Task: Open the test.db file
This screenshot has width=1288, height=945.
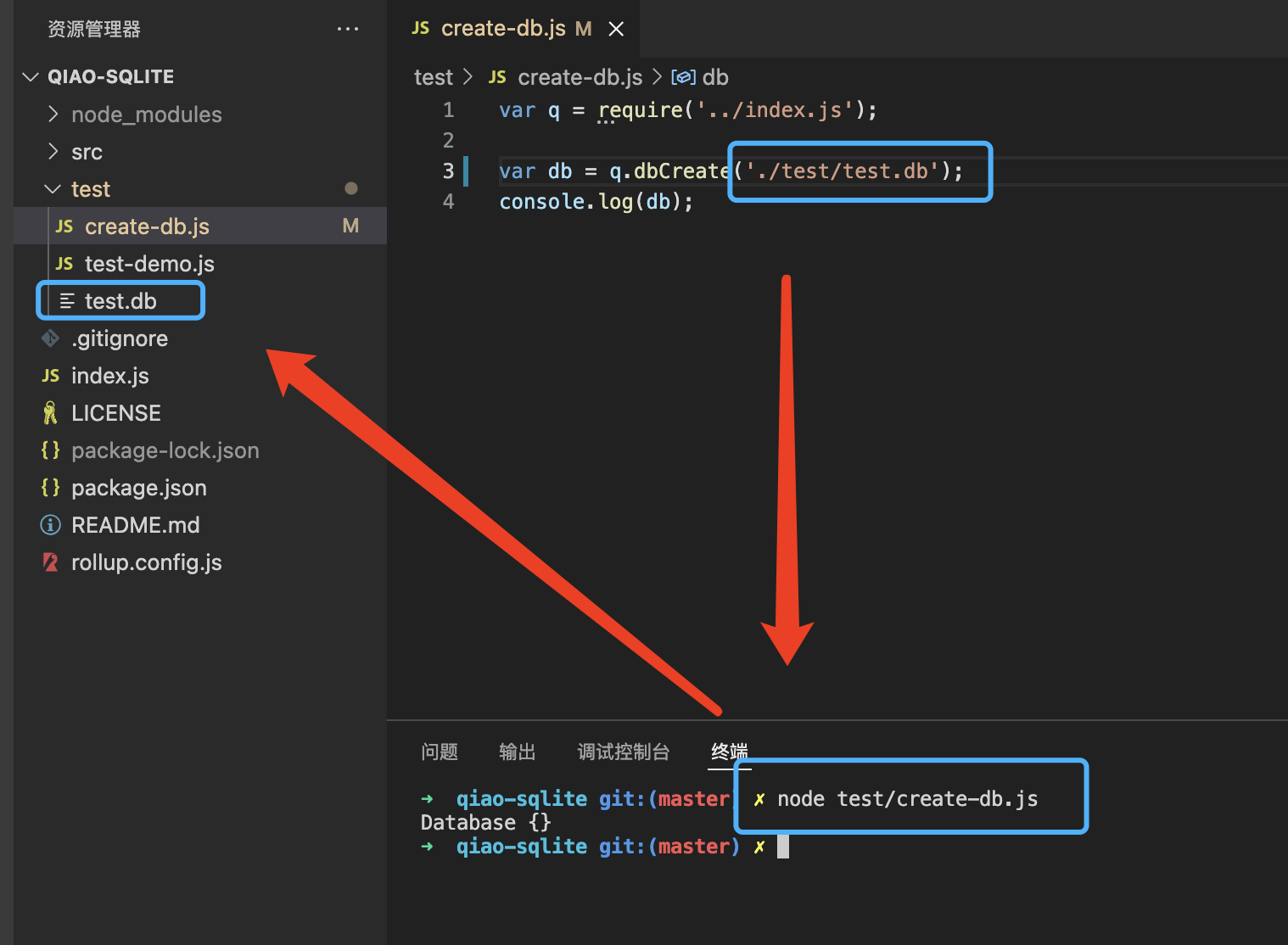Action: (120, 301)
